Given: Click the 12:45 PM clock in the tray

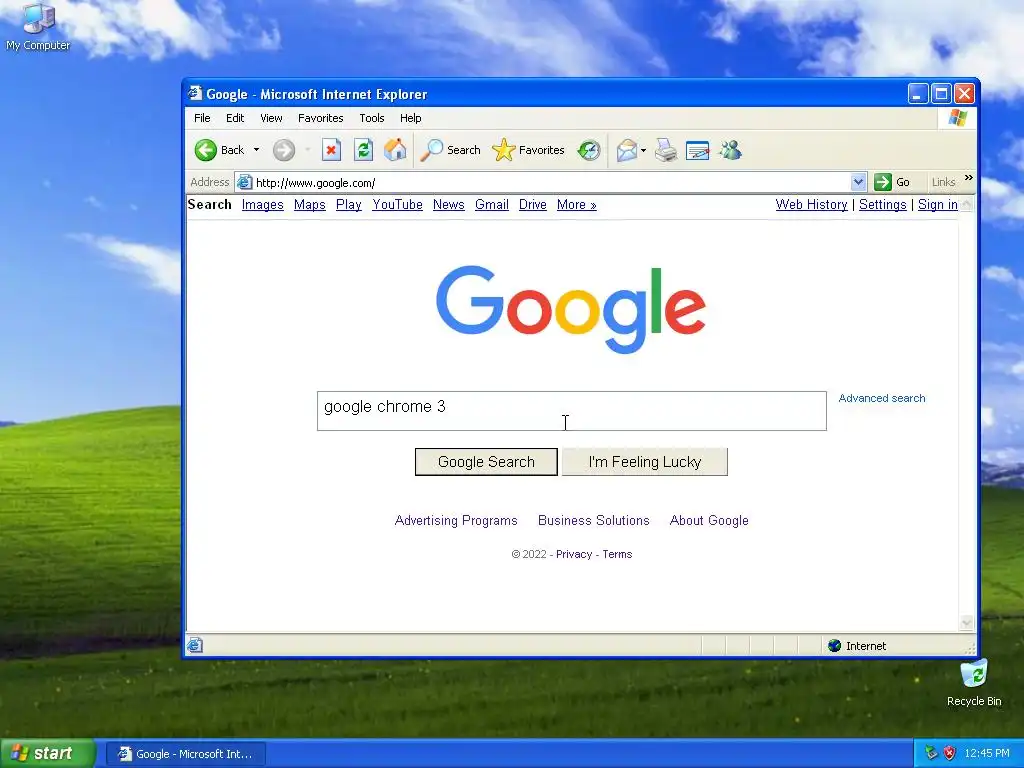Looking at the screenshot, I should click(x=987, y=753).
